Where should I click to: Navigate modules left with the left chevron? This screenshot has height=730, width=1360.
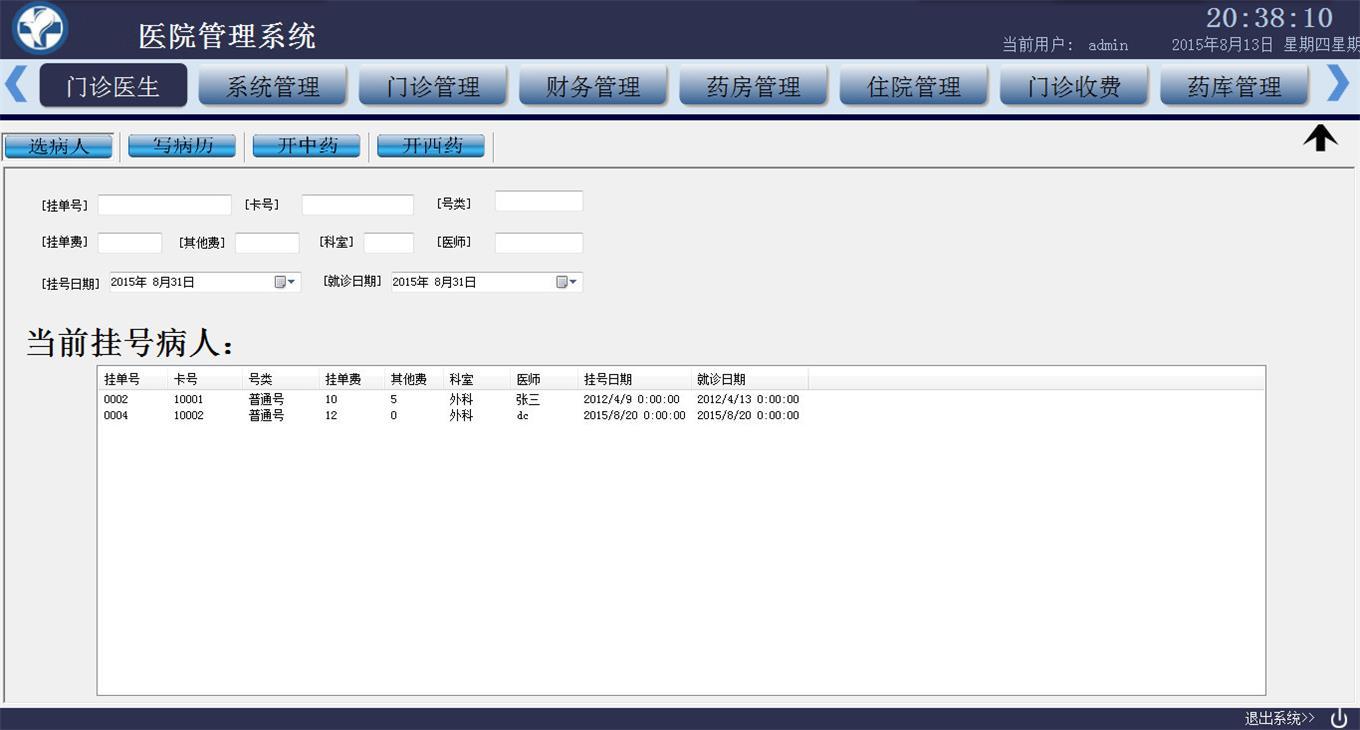coord(16,83)
